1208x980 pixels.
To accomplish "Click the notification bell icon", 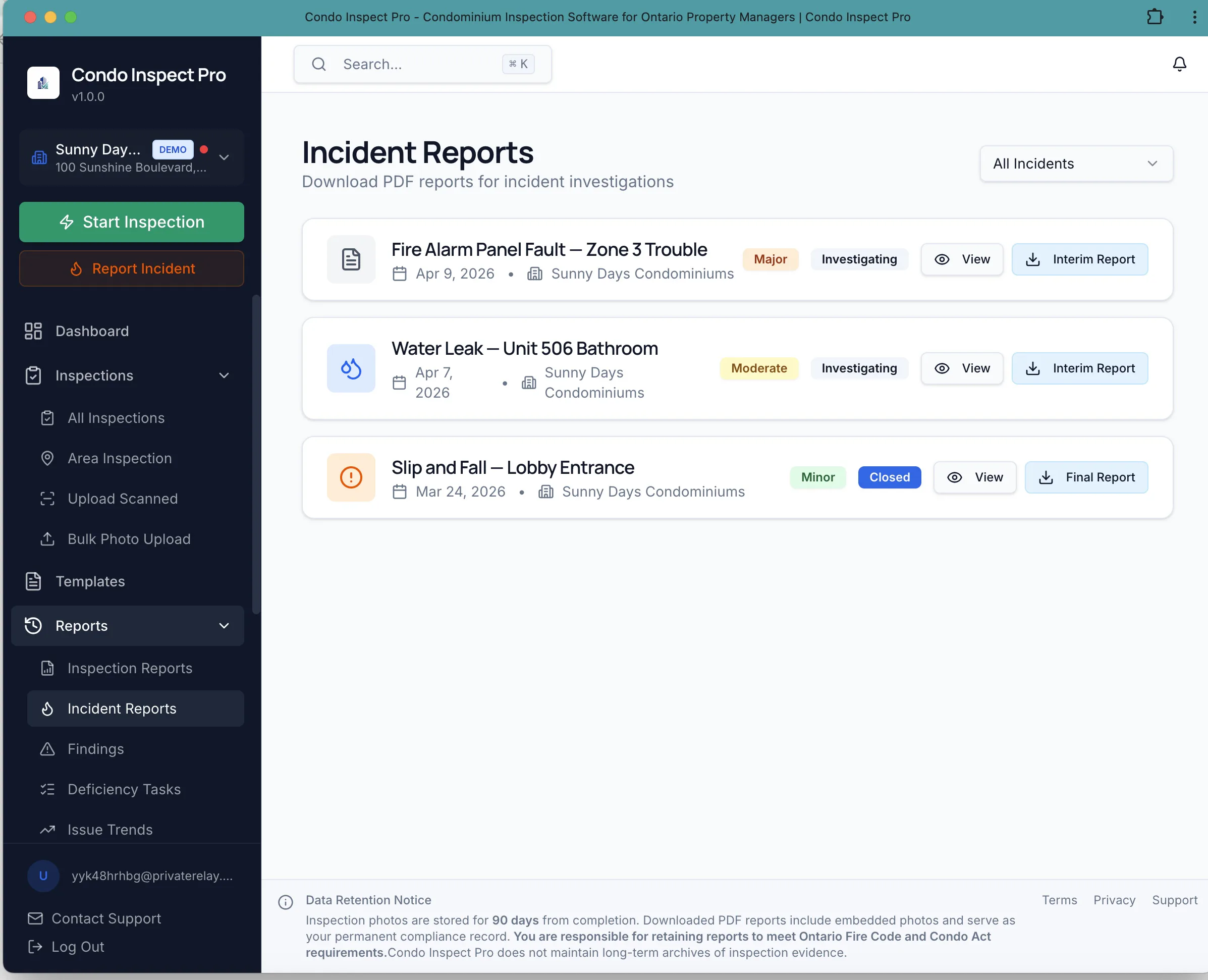I will point(1179,64).
